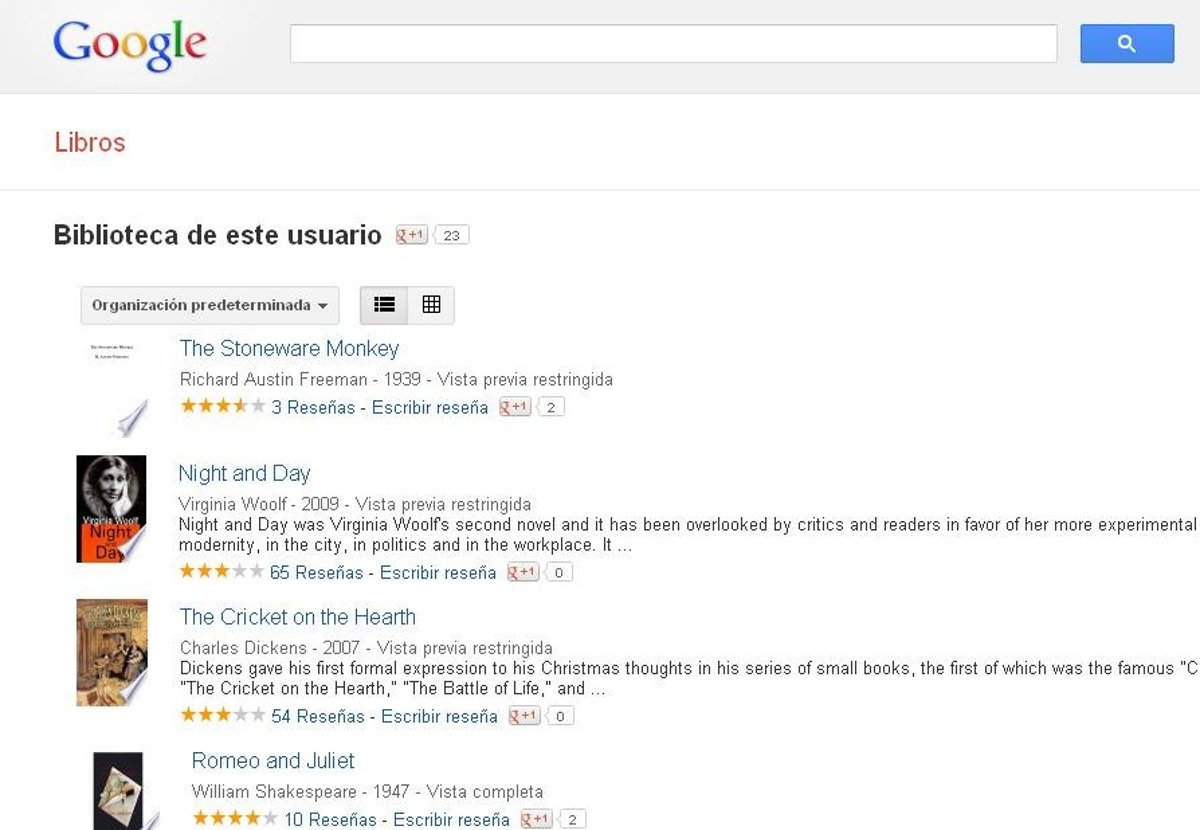Image resolution: width=1200 pixels, height=830 pixels.
Task: Open Night and Day's 65 Reseñas
Action: click(316, 572)
